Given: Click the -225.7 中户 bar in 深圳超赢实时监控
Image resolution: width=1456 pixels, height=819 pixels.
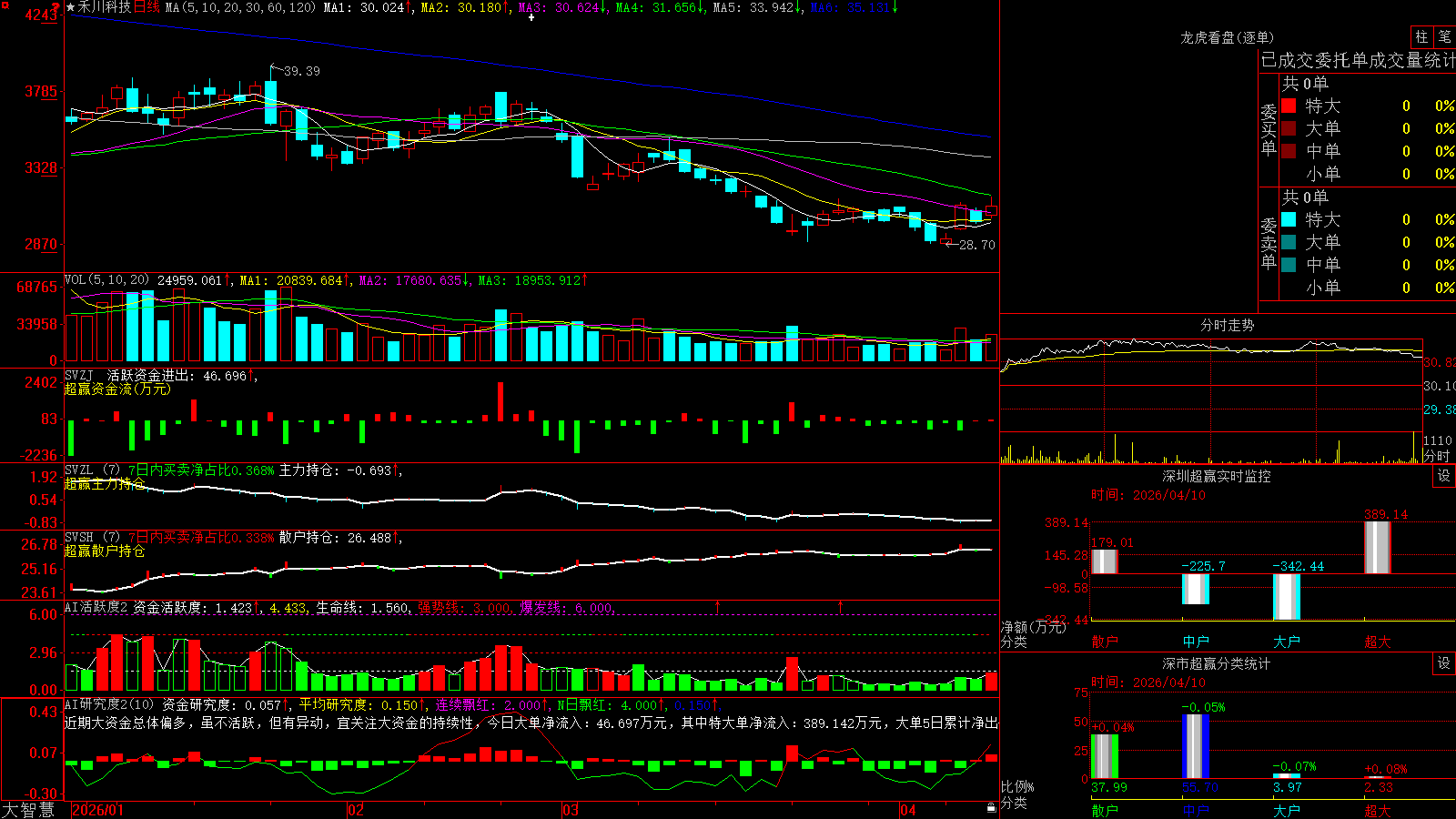Looking at the screenshot, I should [1196, 589].
